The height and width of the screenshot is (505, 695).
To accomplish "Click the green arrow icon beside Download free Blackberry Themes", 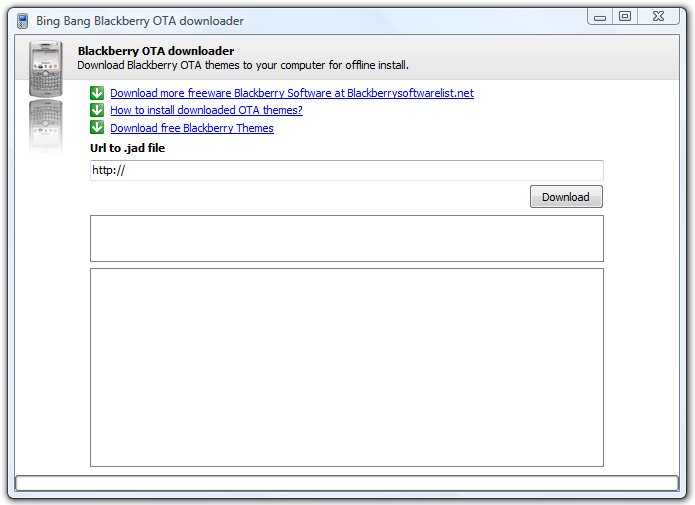I will pos(97,127).
